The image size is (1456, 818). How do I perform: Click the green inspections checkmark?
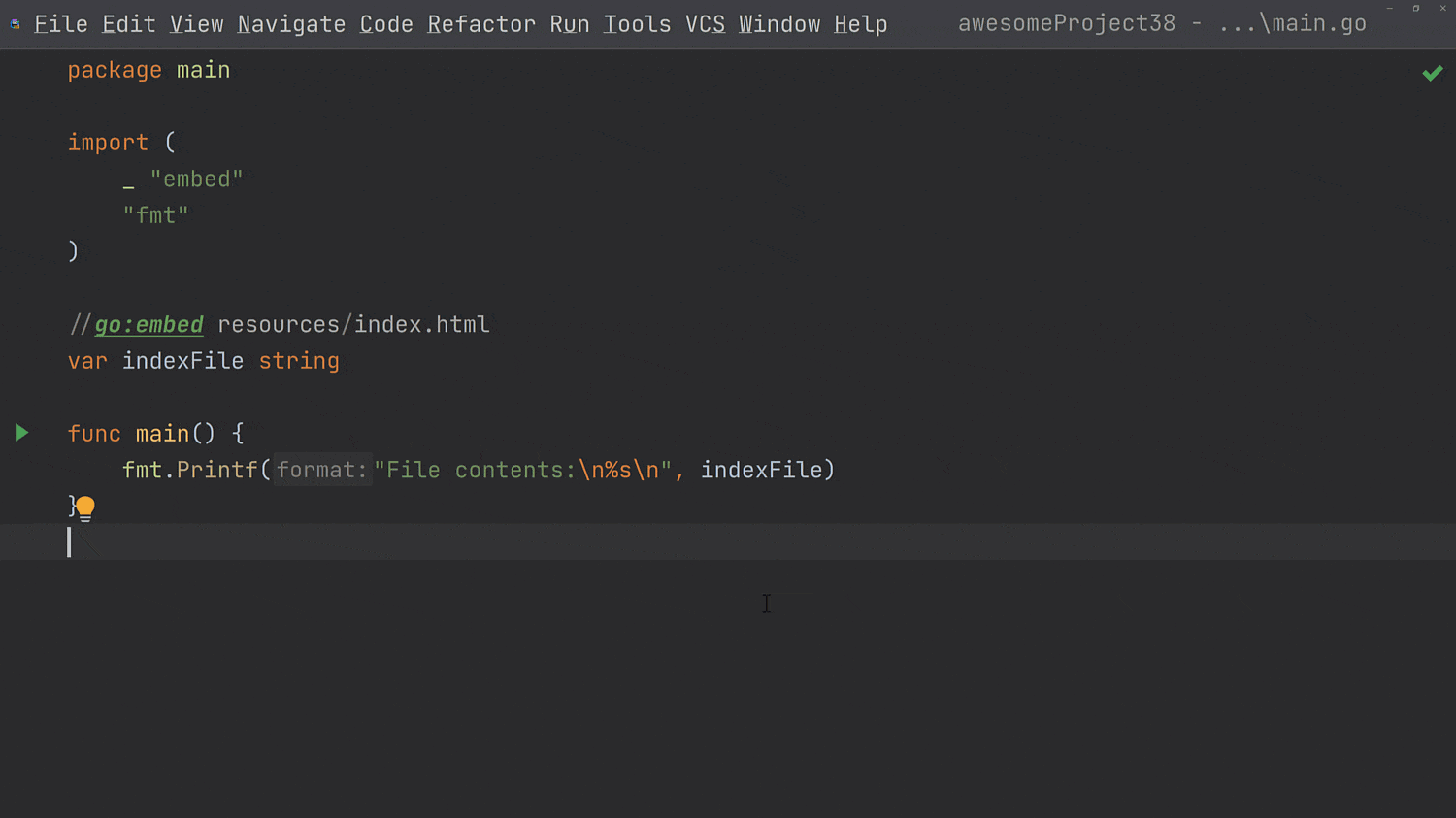click(x=1433, y=72)
